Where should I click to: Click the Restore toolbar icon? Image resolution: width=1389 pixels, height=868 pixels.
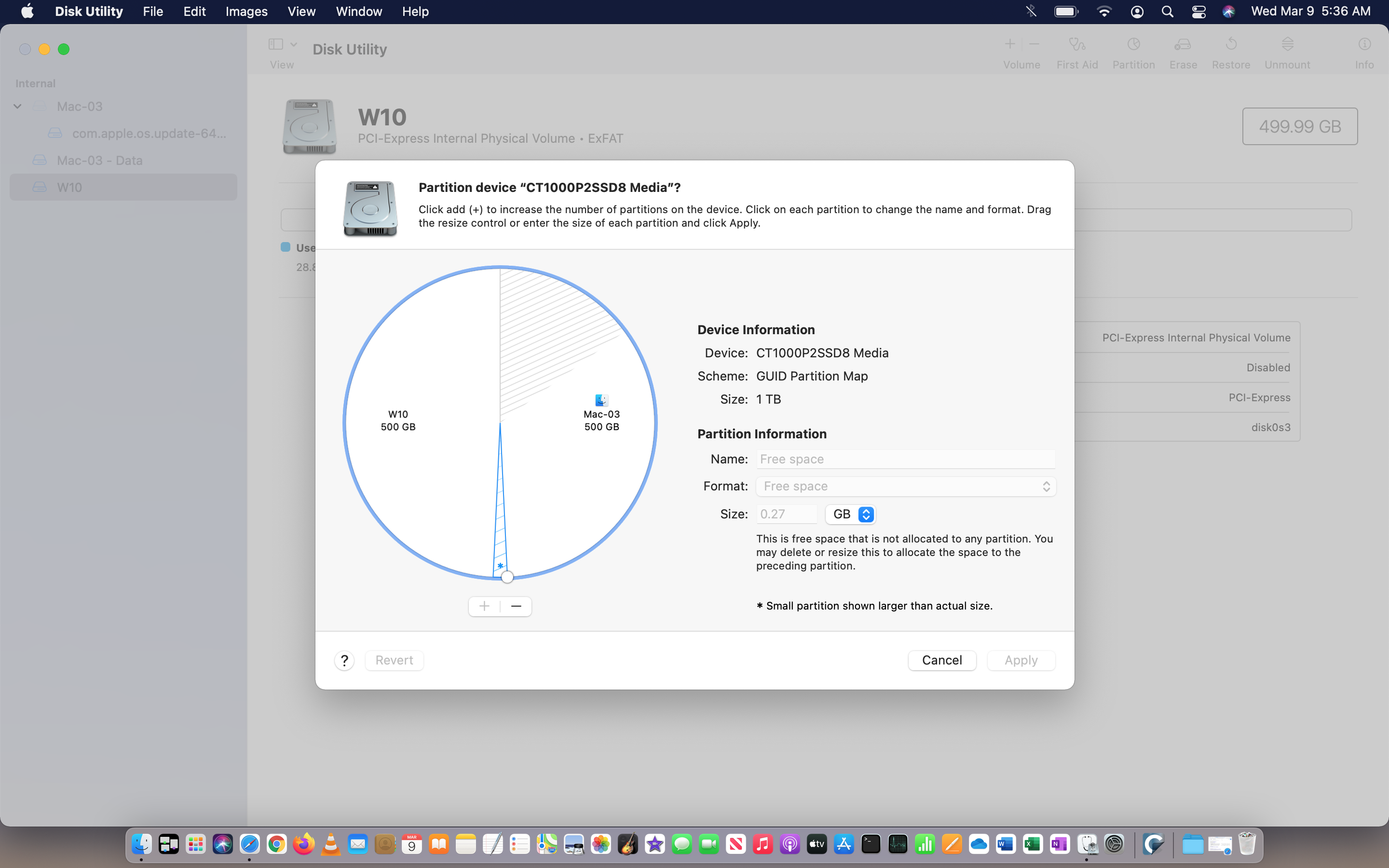pos(1231,44)
